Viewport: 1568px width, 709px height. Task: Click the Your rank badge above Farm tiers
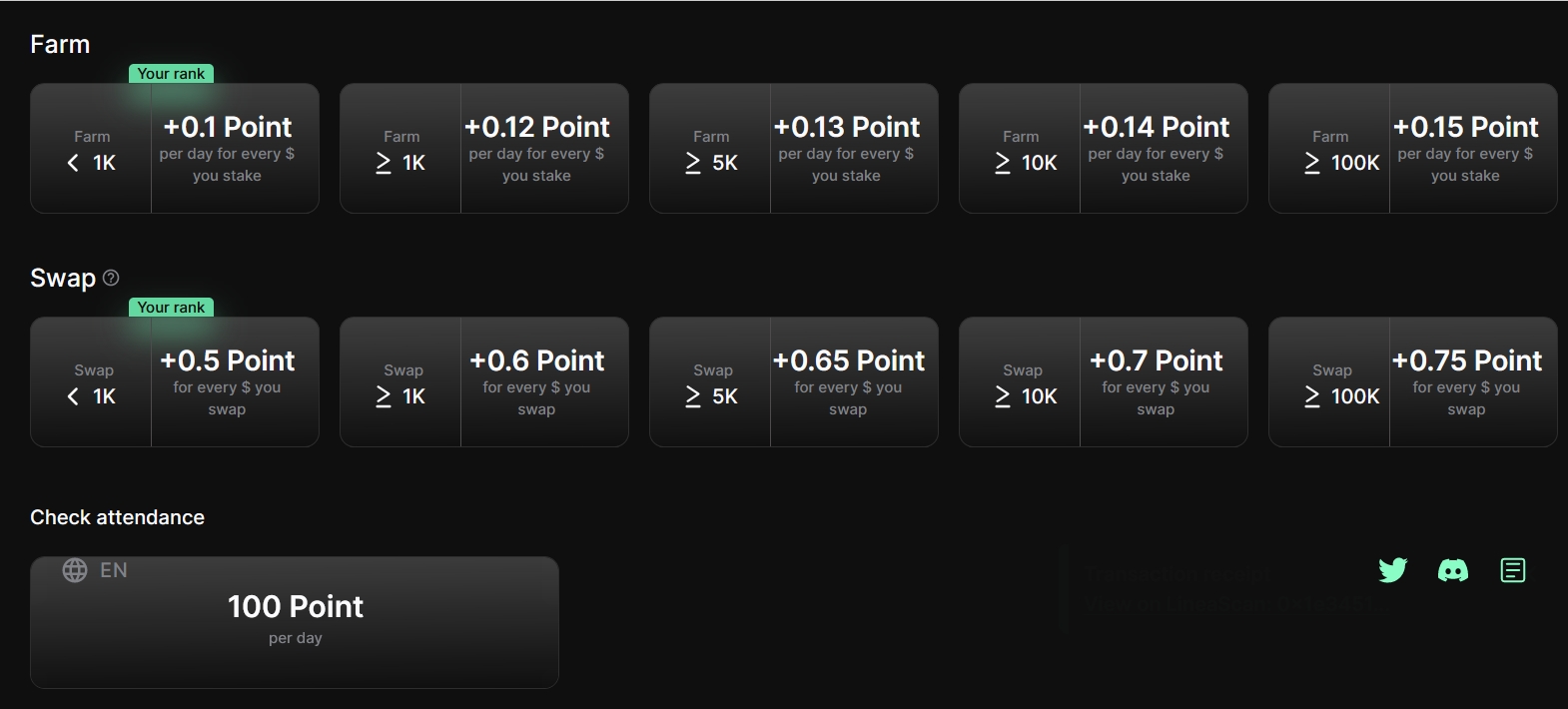tap(171, 74)
